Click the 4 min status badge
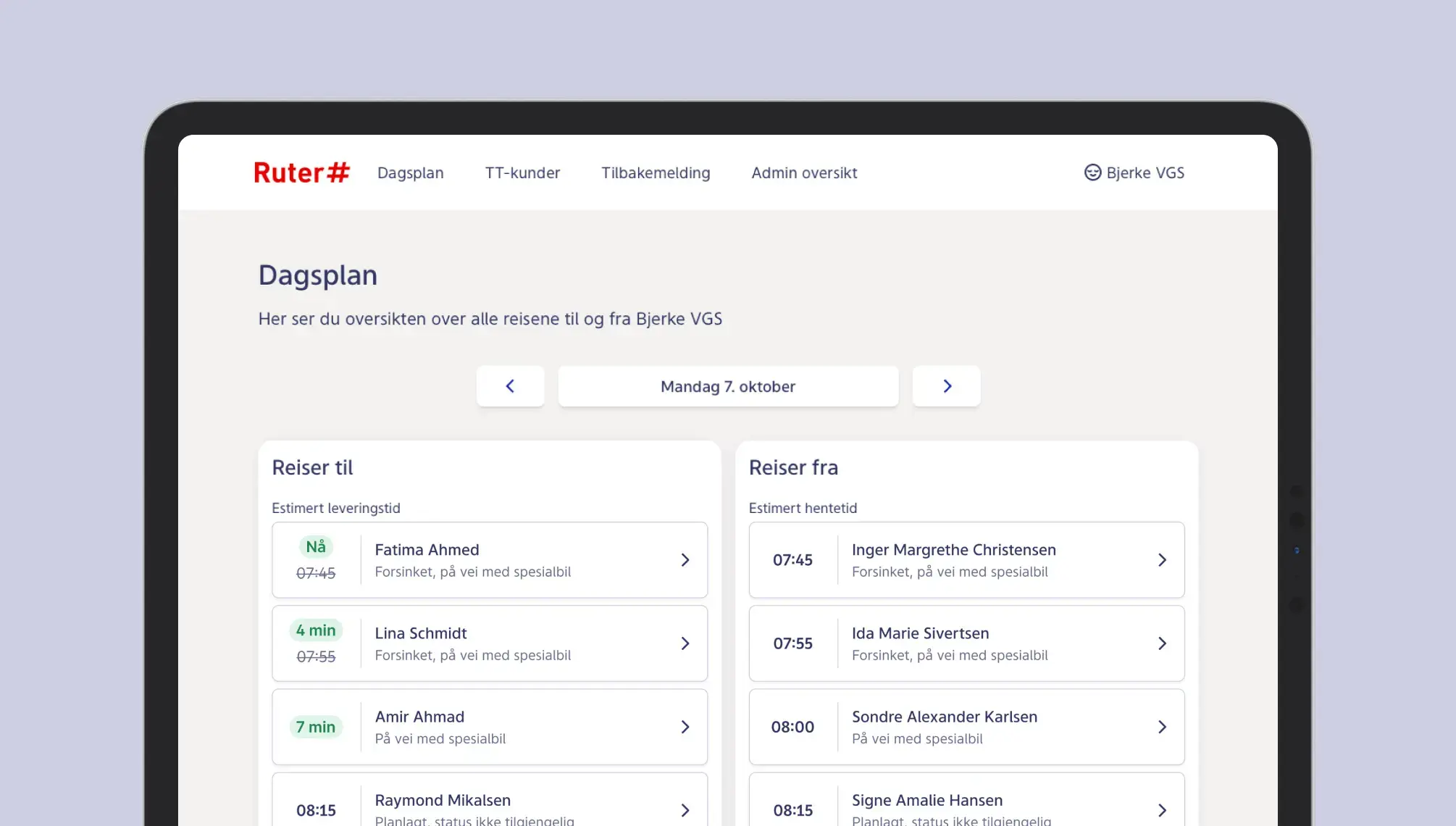This screenshot has height=826, width=1456. coord(315,630)
